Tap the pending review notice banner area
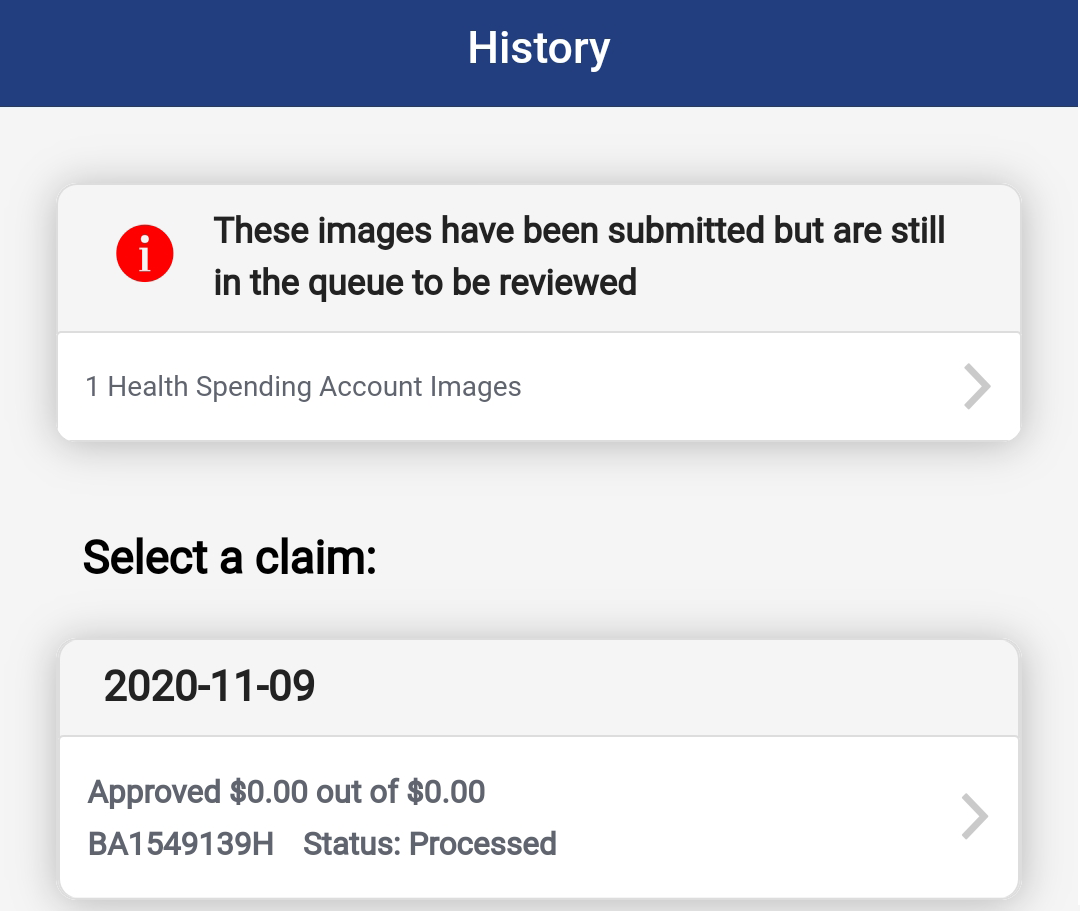The height and width of the screenshot is (911, 1080). coord(539,258)
